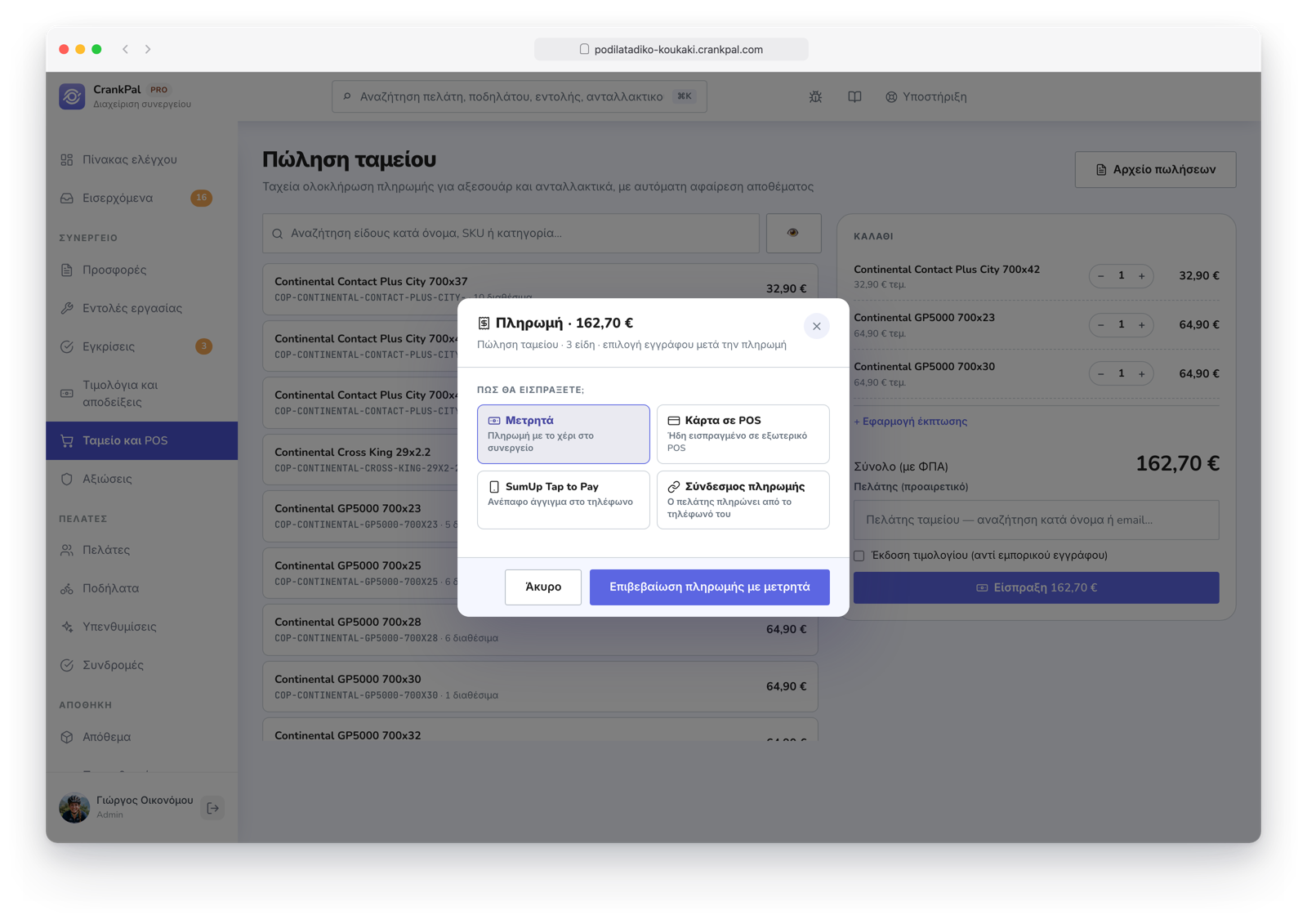Click Υποστήριξη support link
Image resolution: width=1307 pixels, height=924 pixels.
(926, 96)
